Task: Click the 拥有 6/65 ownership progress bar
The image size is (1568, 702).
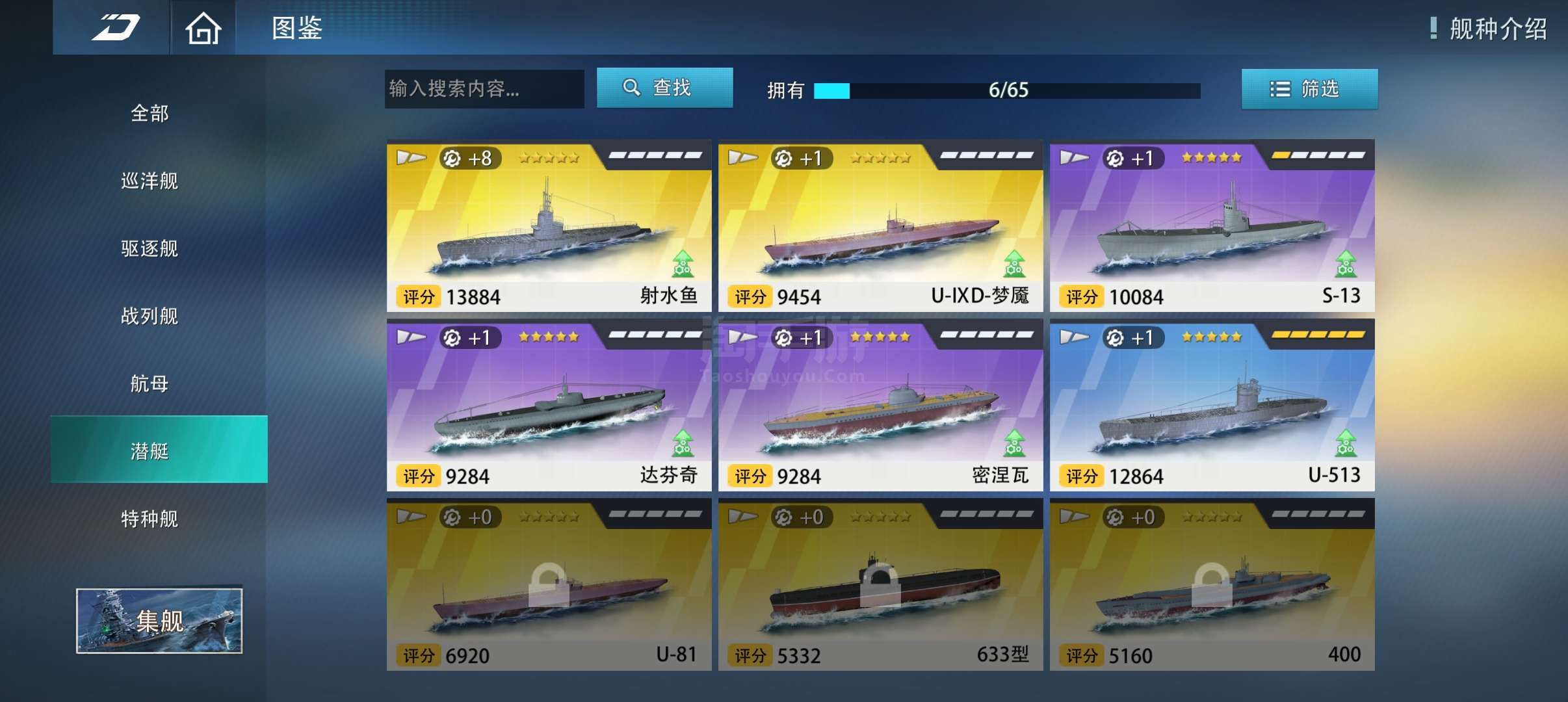Action: (1007, 90)
